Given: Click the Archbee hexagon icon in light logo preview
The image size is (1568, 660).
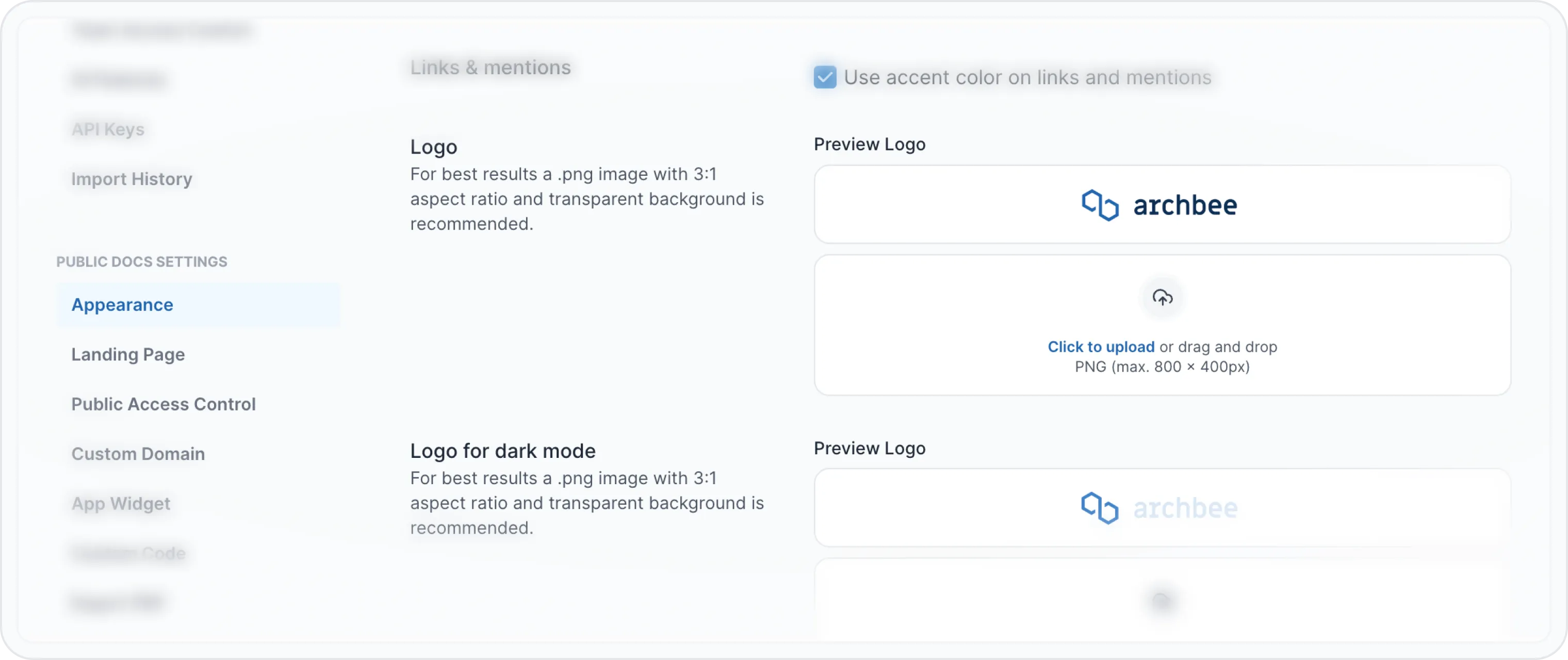Looking at the screenshot, I should pyautogui.click(x=1100, y=205).
